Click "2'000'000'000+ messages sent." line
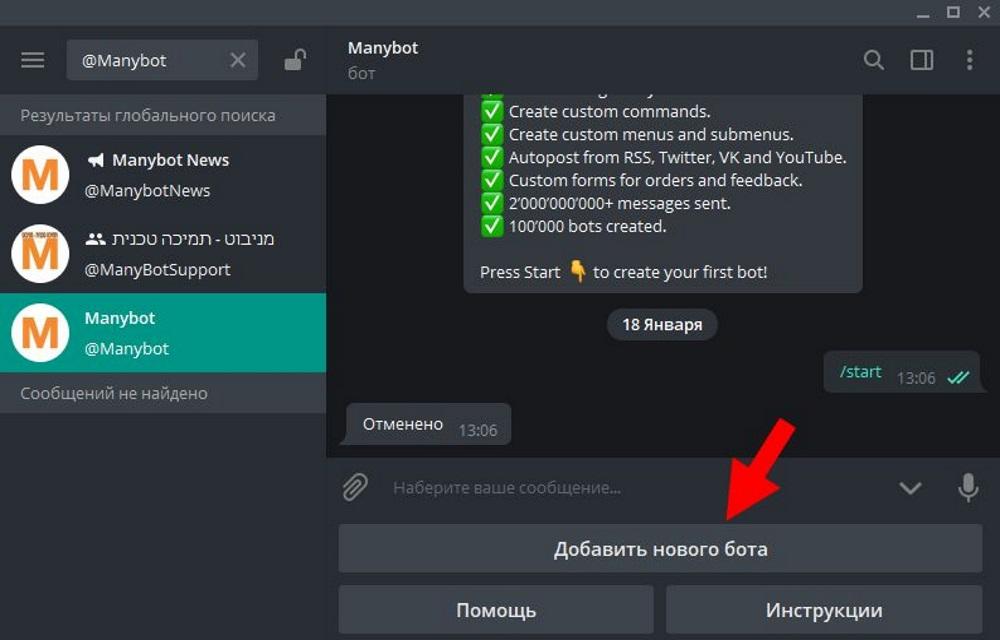 pos(620,203)
